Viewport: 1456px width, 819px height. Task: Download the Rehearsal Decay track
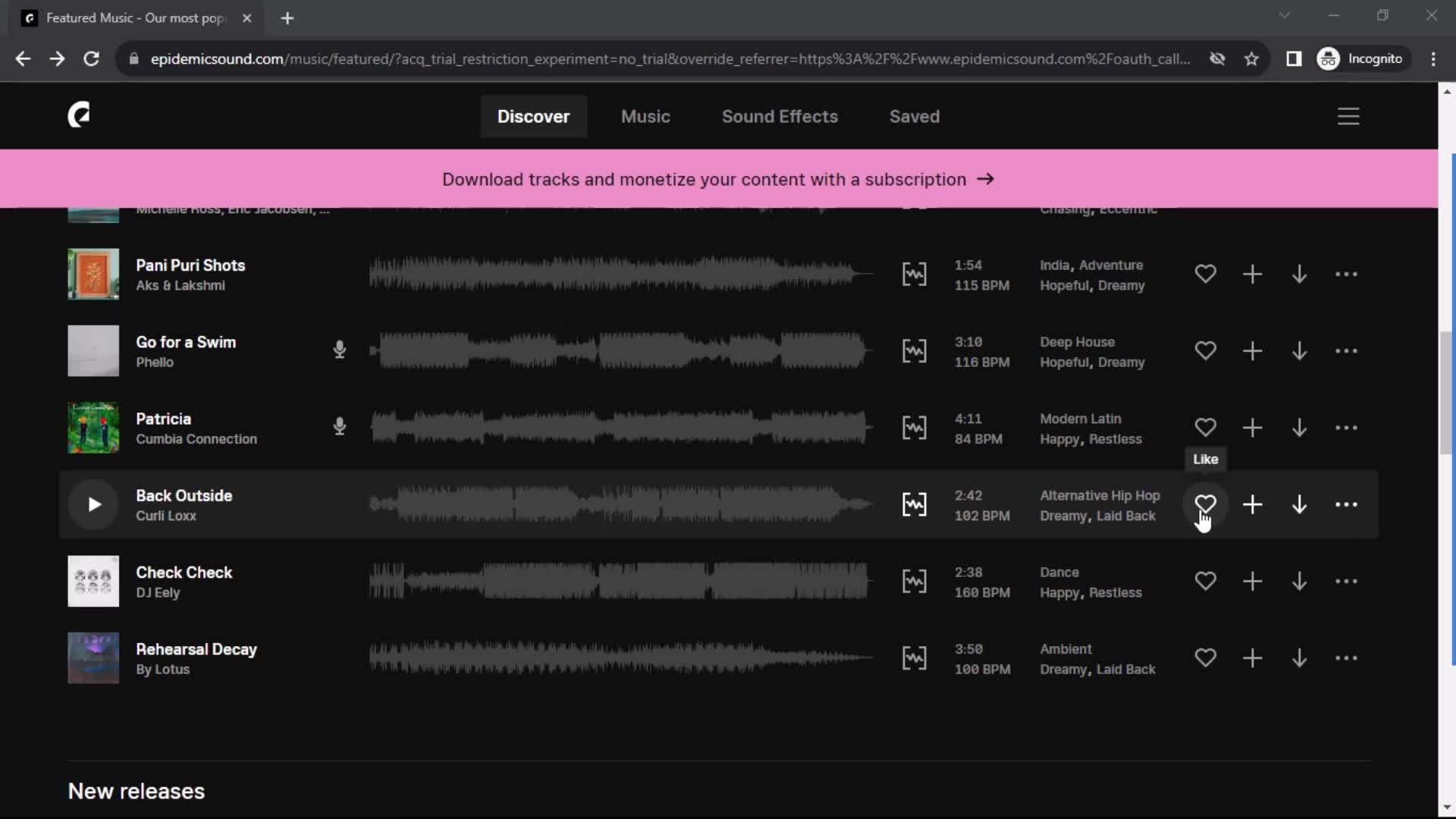click(1299, 657)
